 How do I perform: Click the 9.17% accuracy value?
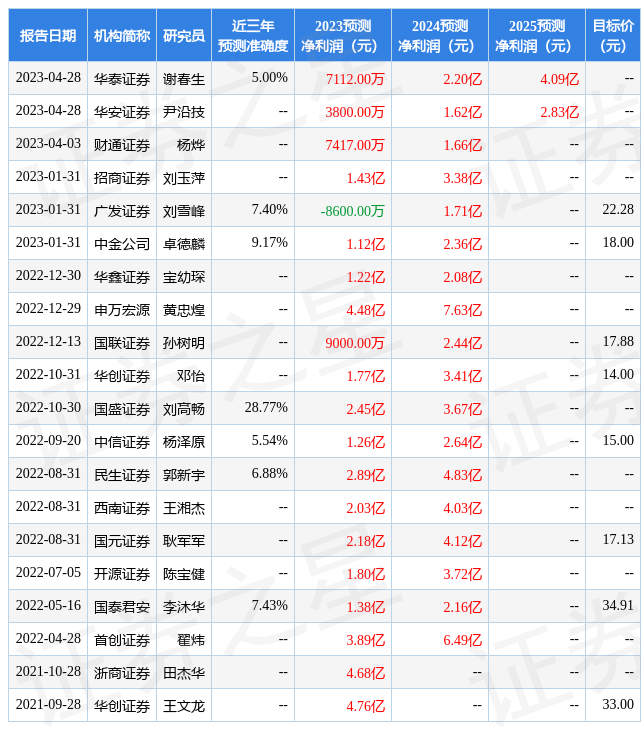(x=270, y=243)
